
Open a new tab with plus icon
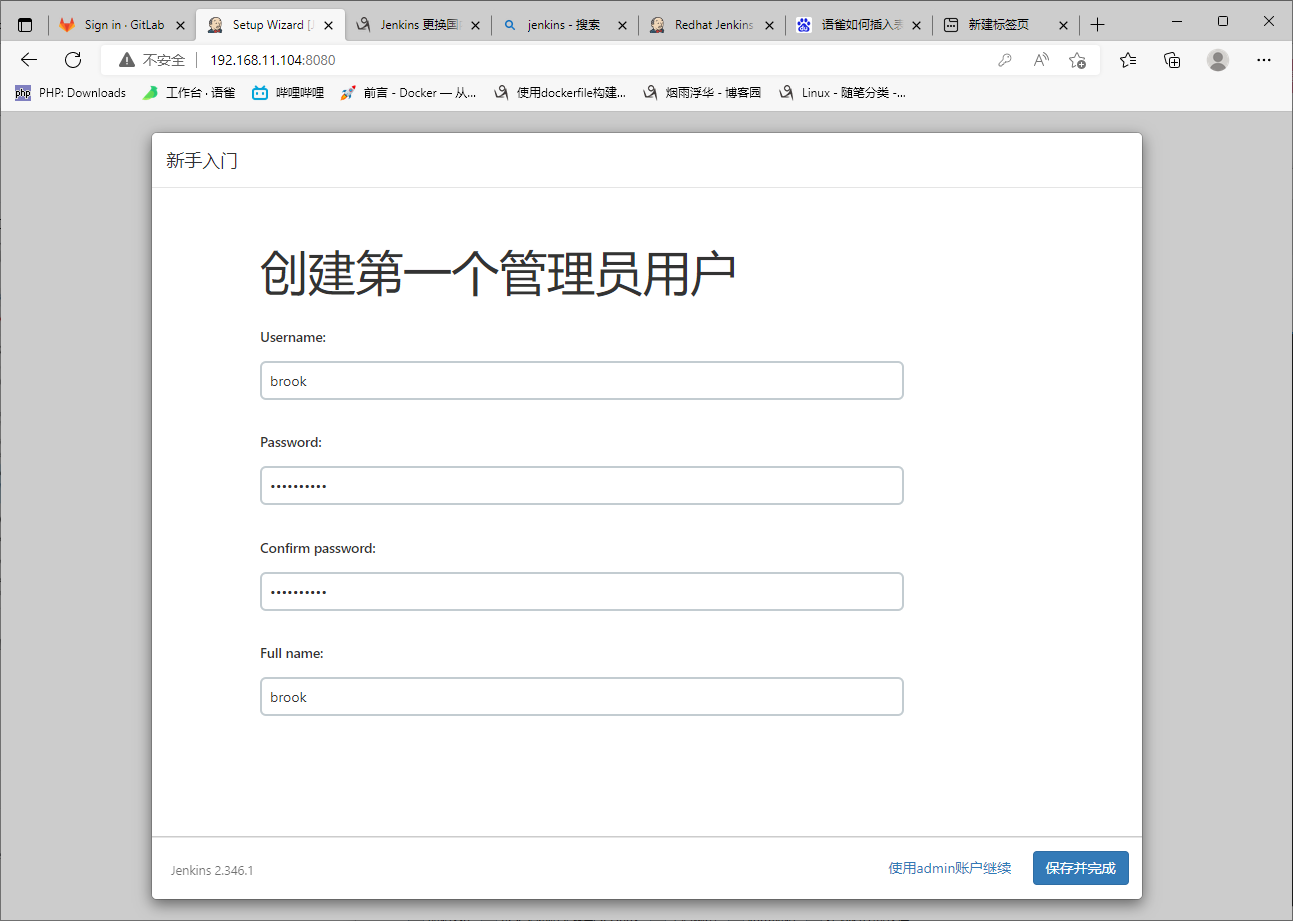tap(1098, 25)
